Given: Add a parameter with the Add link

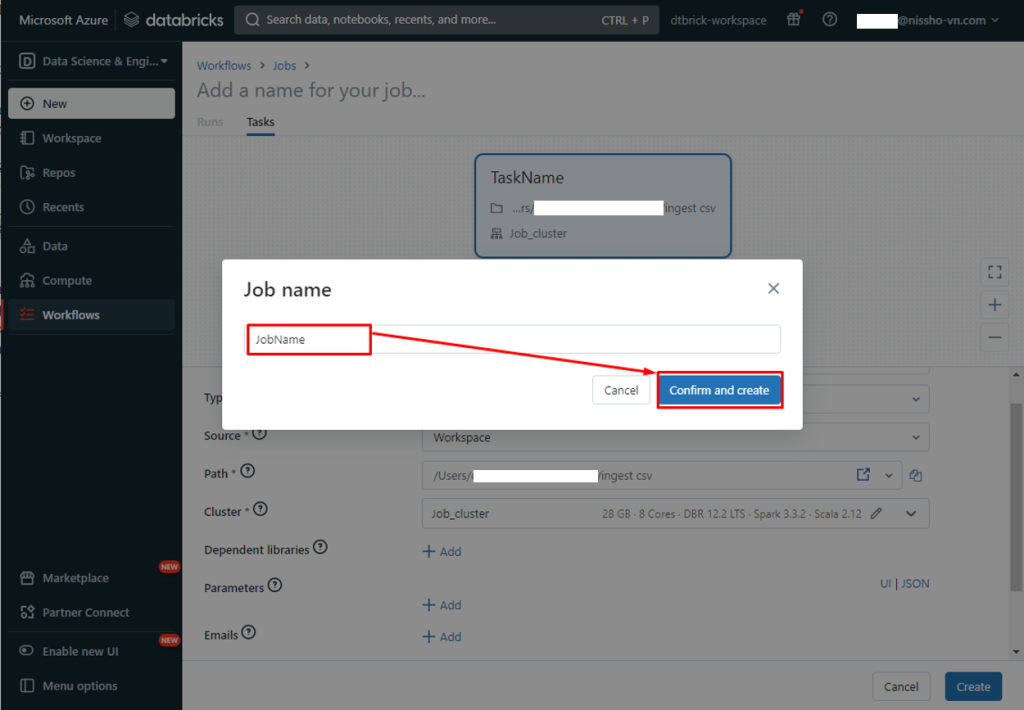Looking at the screenshot, I should click(442, 605).
